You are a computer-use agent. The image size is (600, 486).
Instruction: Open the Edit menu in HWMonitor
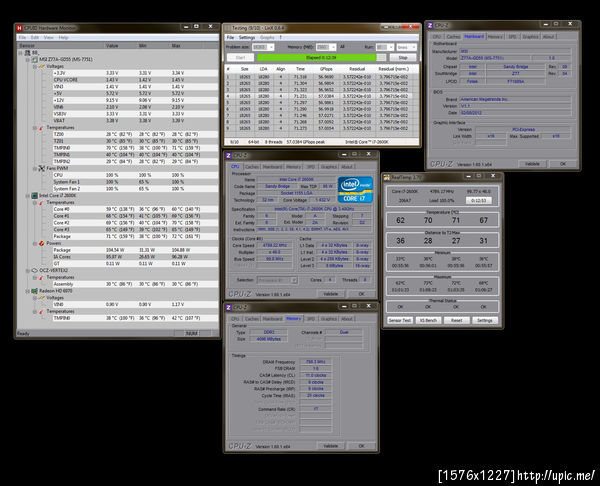pos(35,38)
